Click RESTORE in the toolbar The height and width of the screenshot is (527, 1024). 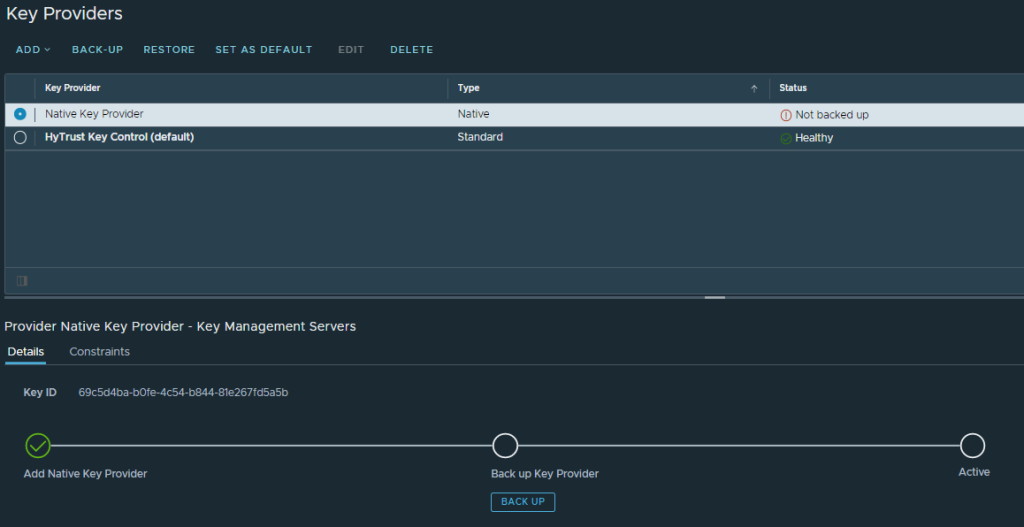pos(169,49)
